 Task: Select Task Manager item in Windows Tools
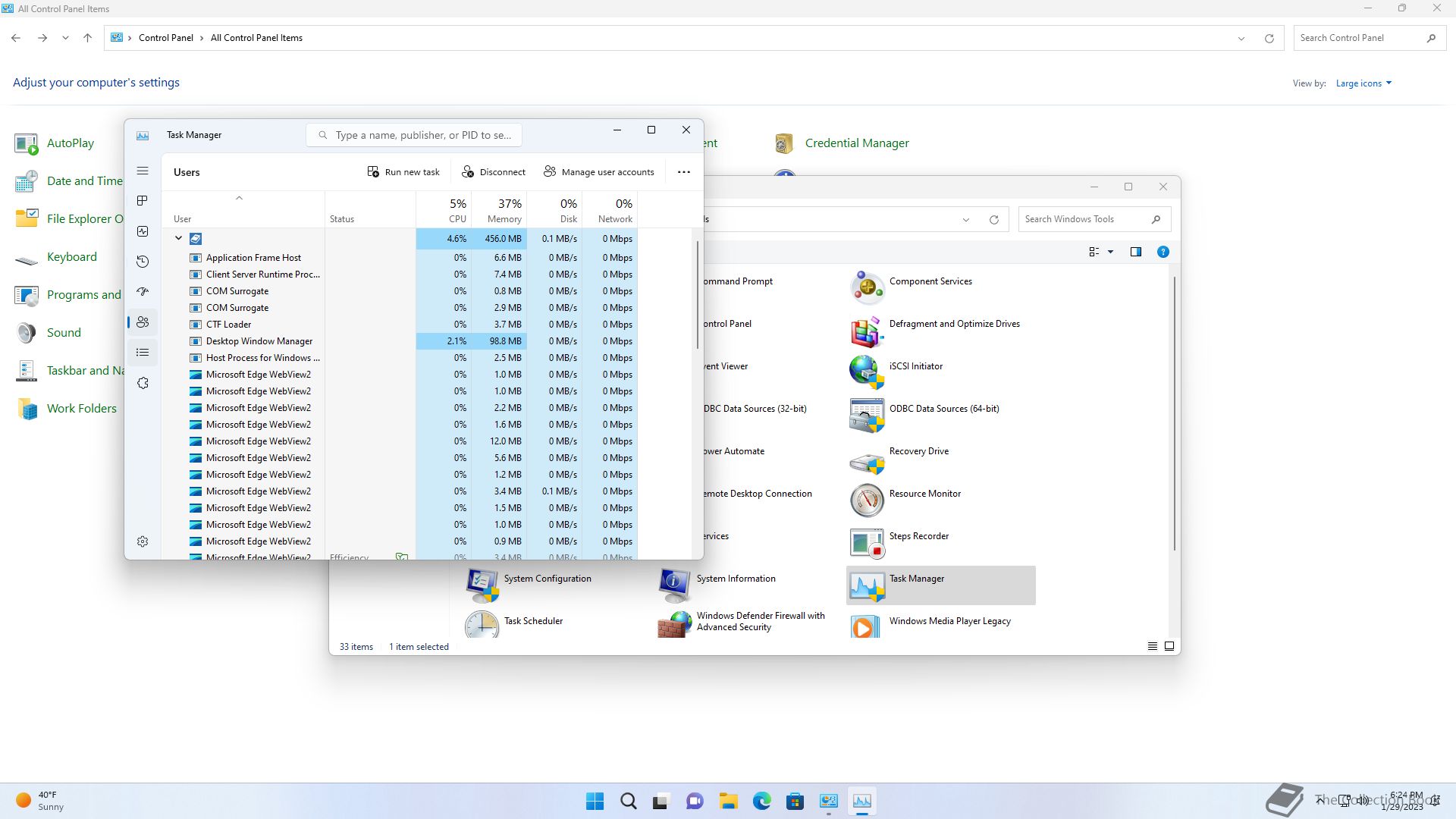coord(941,585)
